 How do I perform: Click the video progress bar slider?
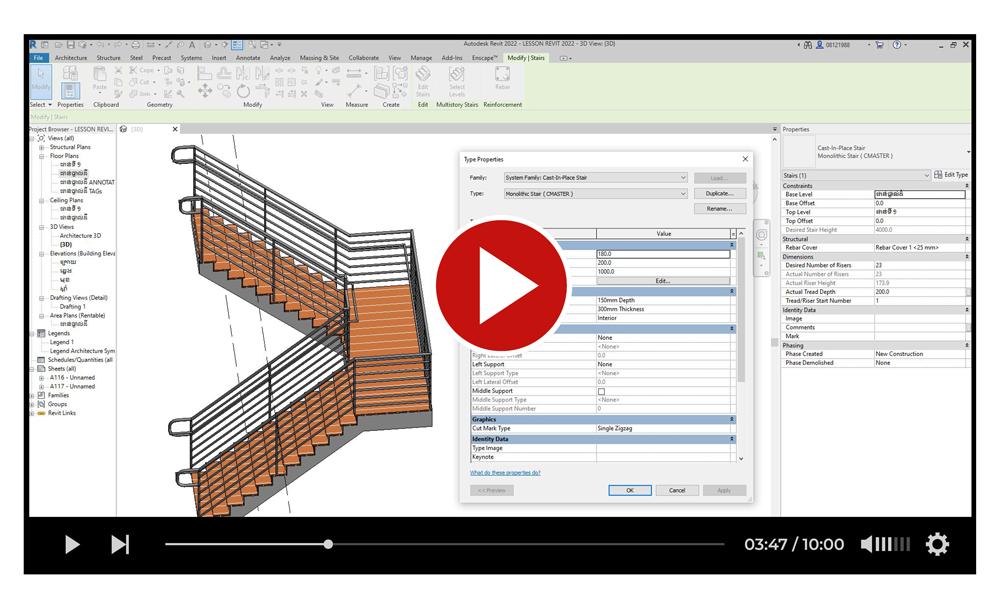328,544
